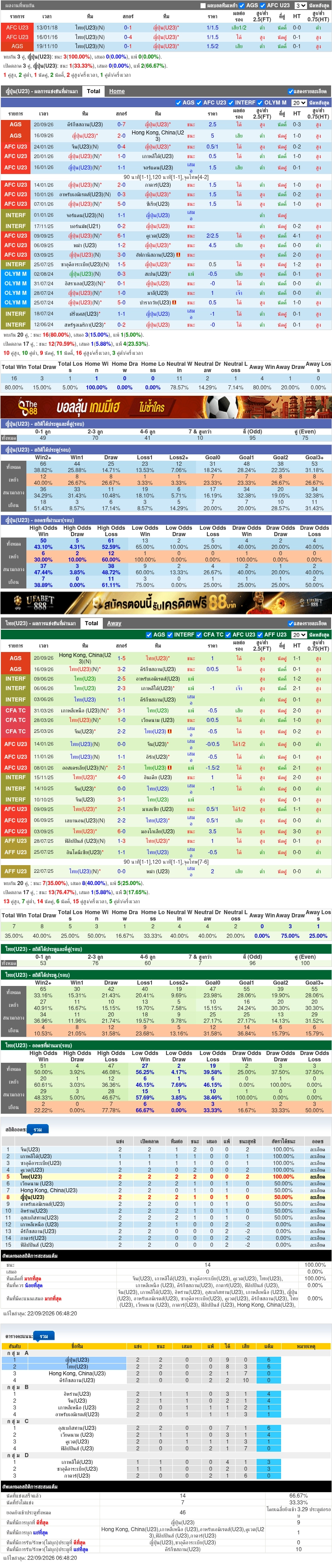Select the Away tab in Thailand U23 section

click(x=114, y=623)
